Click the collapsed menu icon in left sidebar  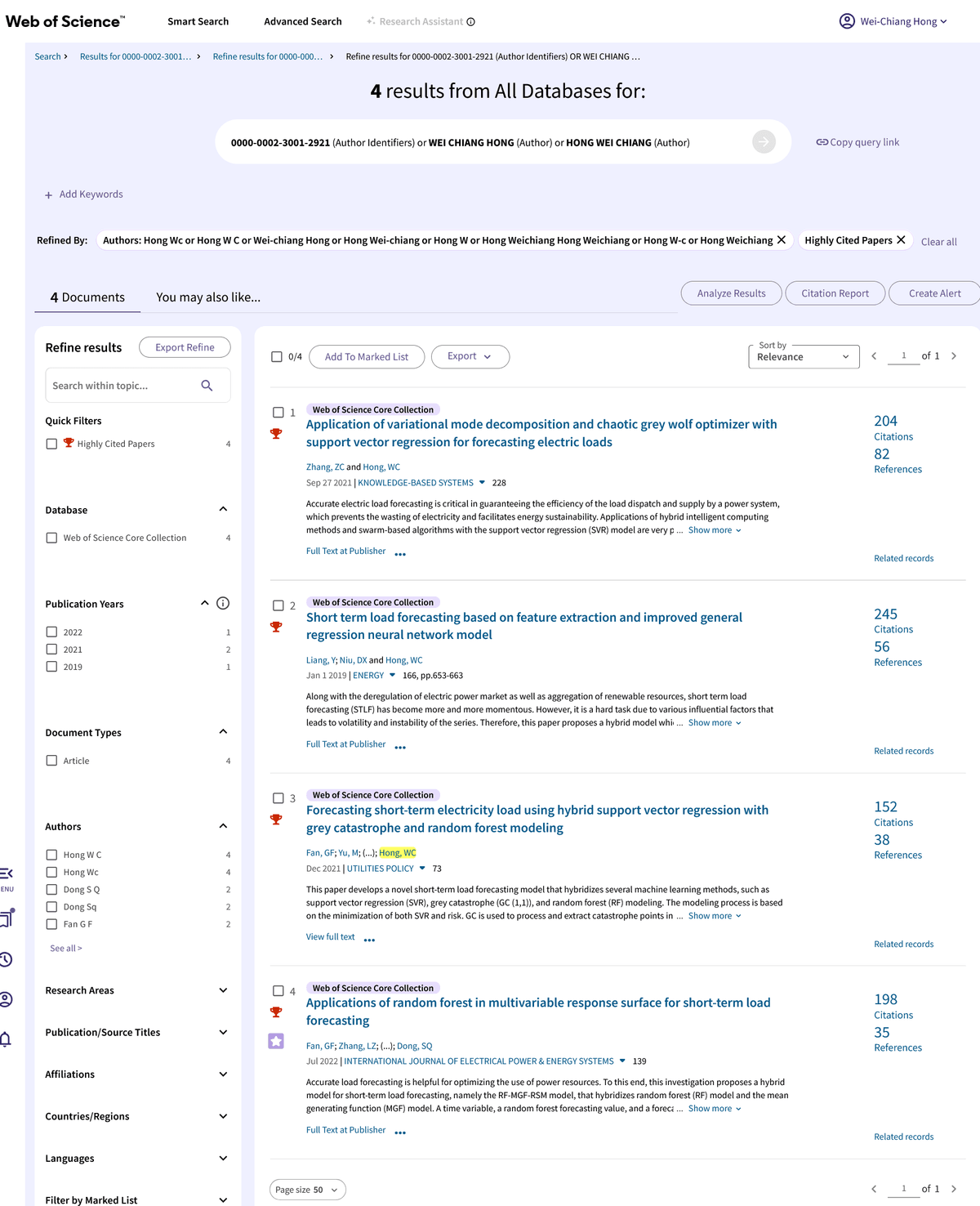click(x=6, y=873)
